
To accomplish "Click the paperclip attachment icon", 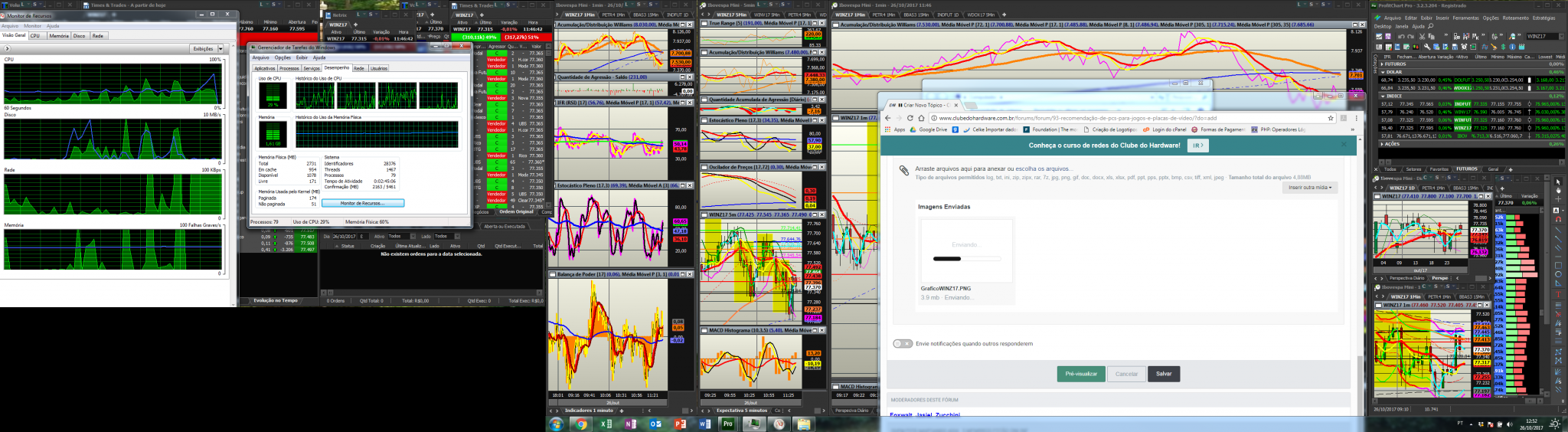I will pos(903,171).
